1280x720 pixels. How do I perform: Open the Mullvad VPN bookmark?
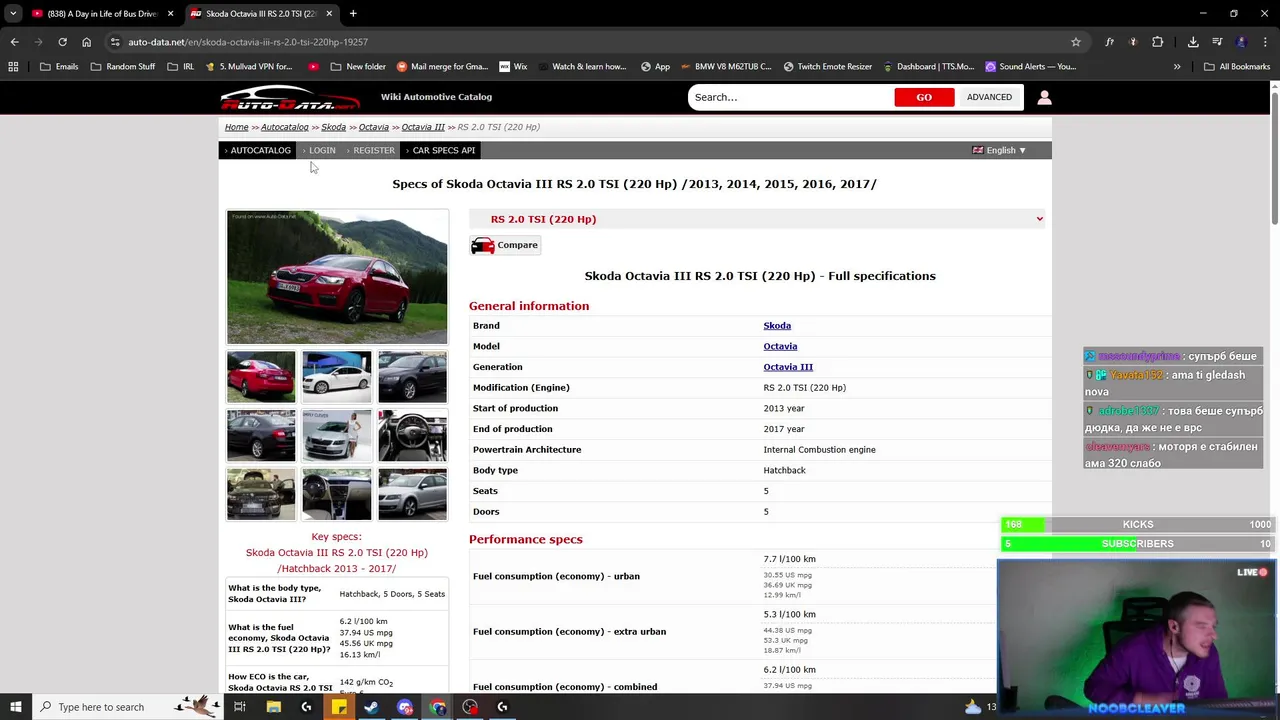249,67
